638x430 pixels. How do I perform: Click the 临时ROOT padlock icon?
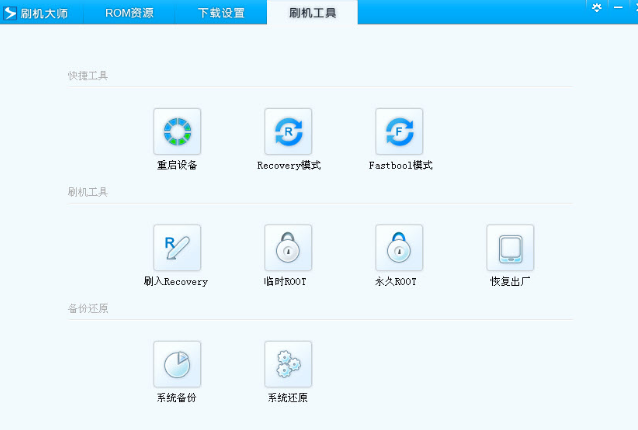pos(288,248)
